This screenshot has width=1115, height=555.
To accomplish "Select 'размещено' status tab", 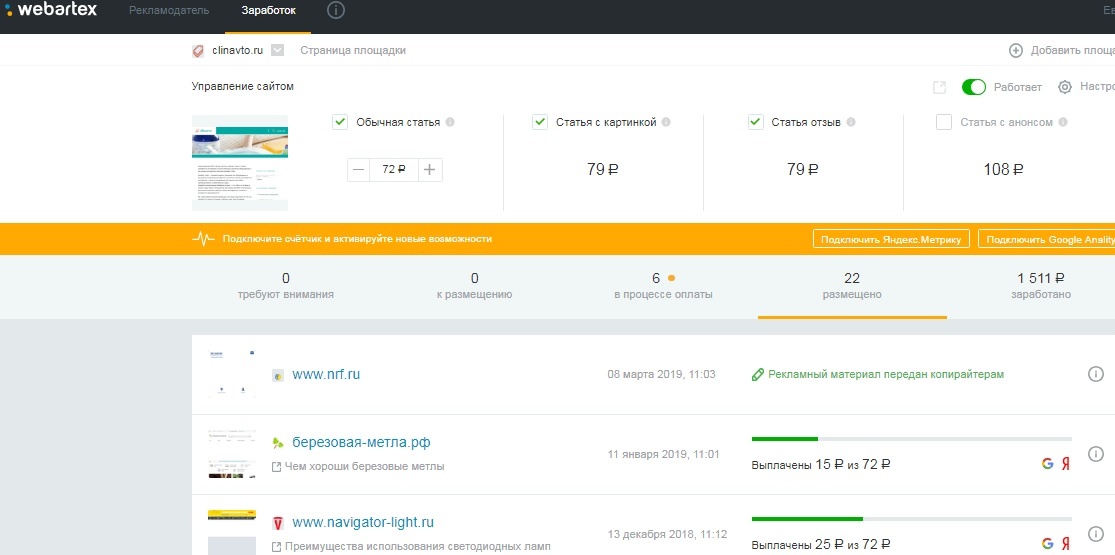I will 853,286.
